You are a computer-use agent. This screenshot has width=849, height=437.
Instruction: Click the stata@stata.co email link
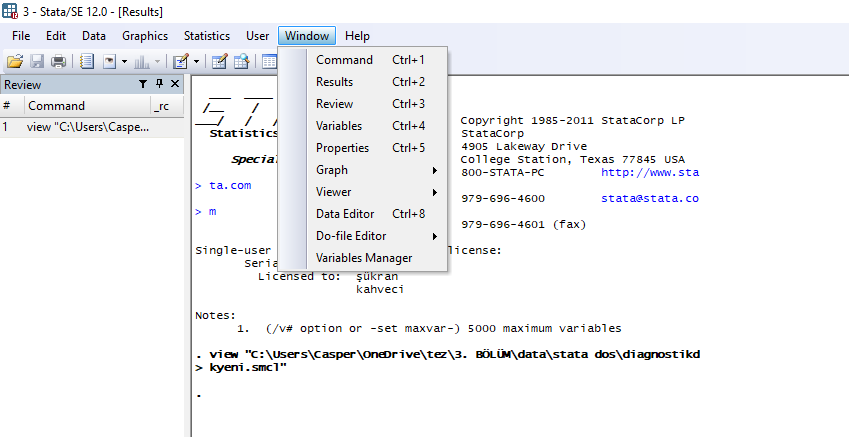[x=650, y=199]
